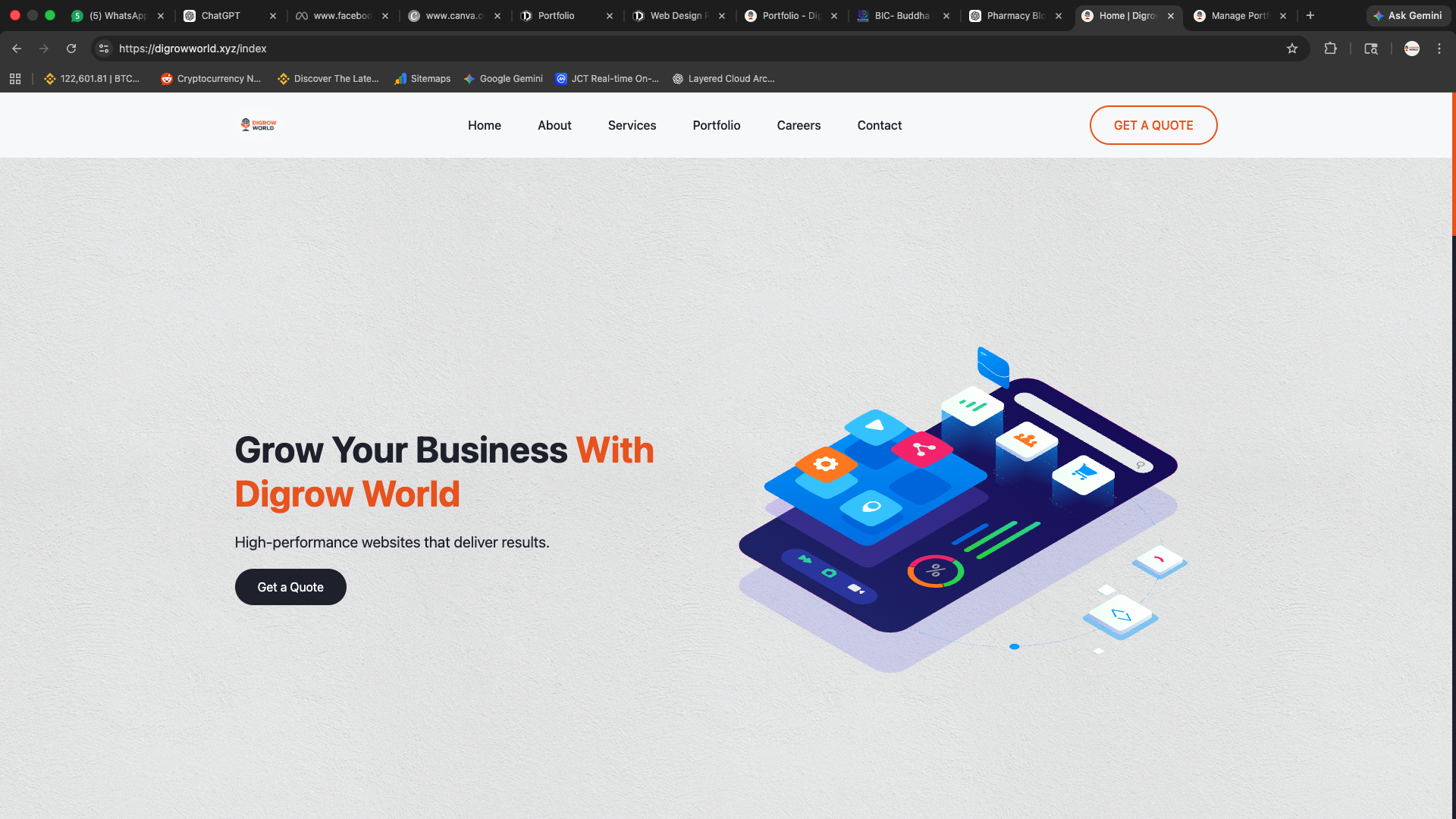The image size is (1456, 819).
Task: Go forward to next page
Action: [x=44, y=49]
